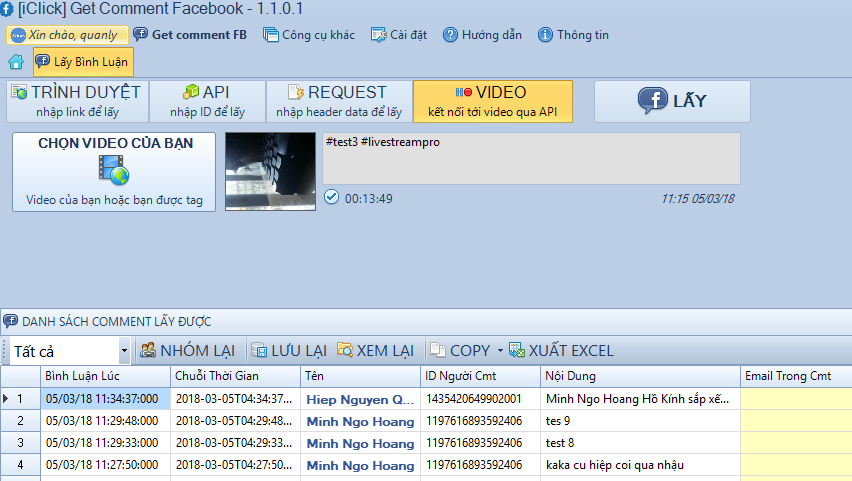
Task: Click the home icon
Action: coord(16,62)
